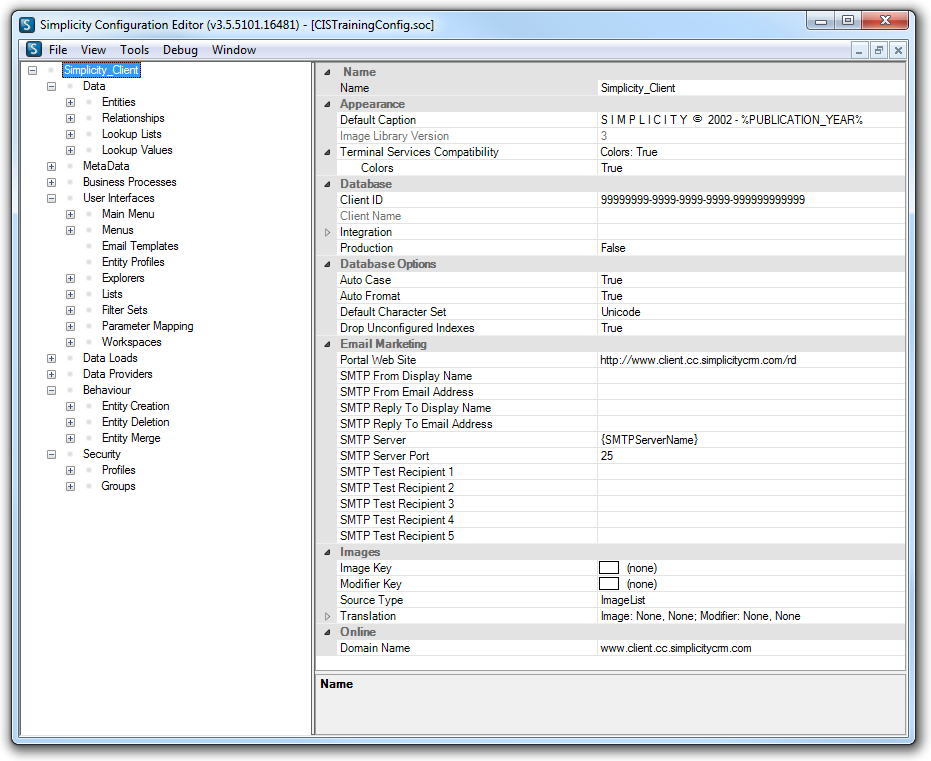
Task: Expand the Menus tree node
Action: (x=71, y=230)
